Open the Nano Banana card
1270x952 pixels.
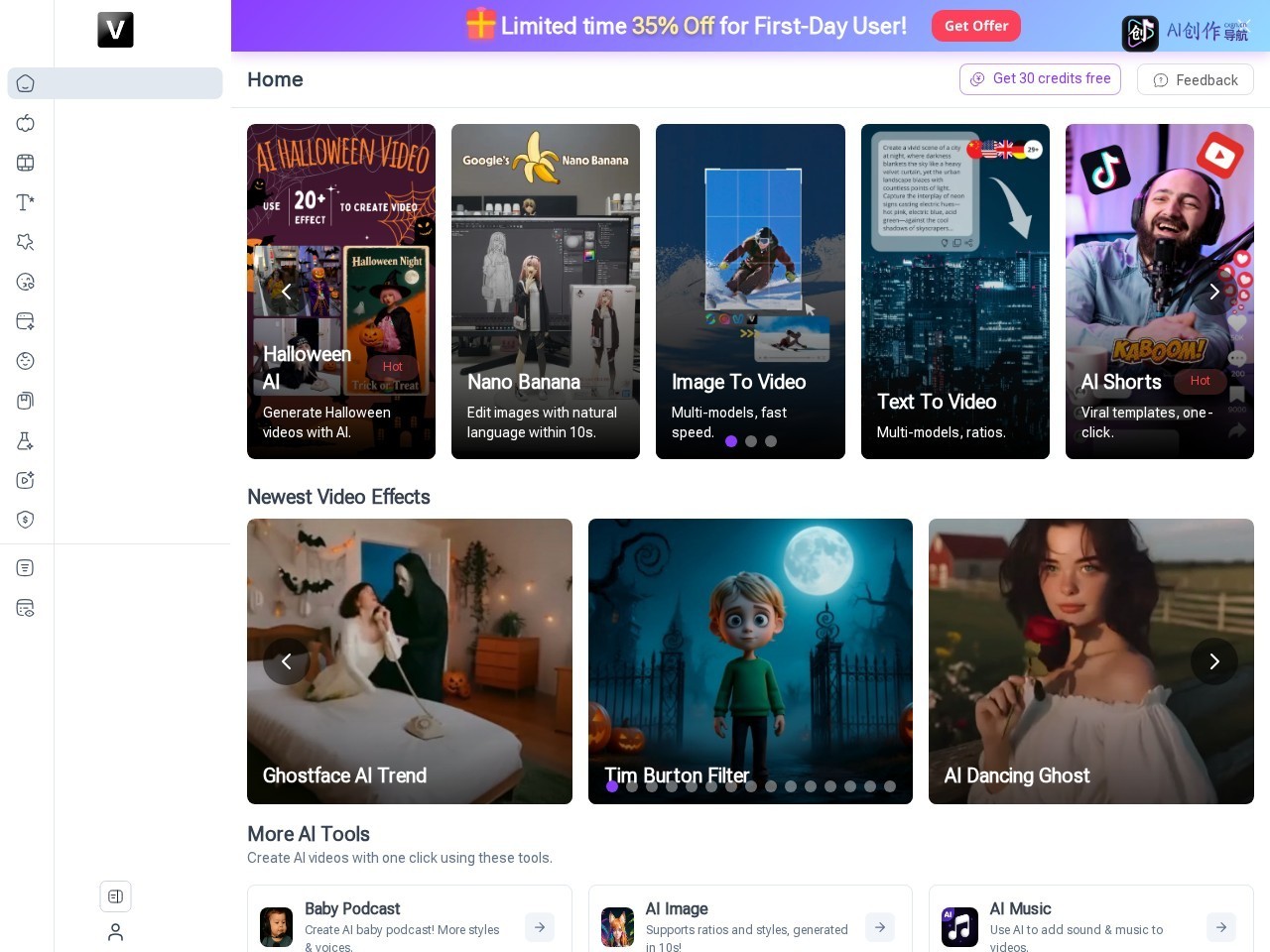pyautogui.click(x=546, y=292)
